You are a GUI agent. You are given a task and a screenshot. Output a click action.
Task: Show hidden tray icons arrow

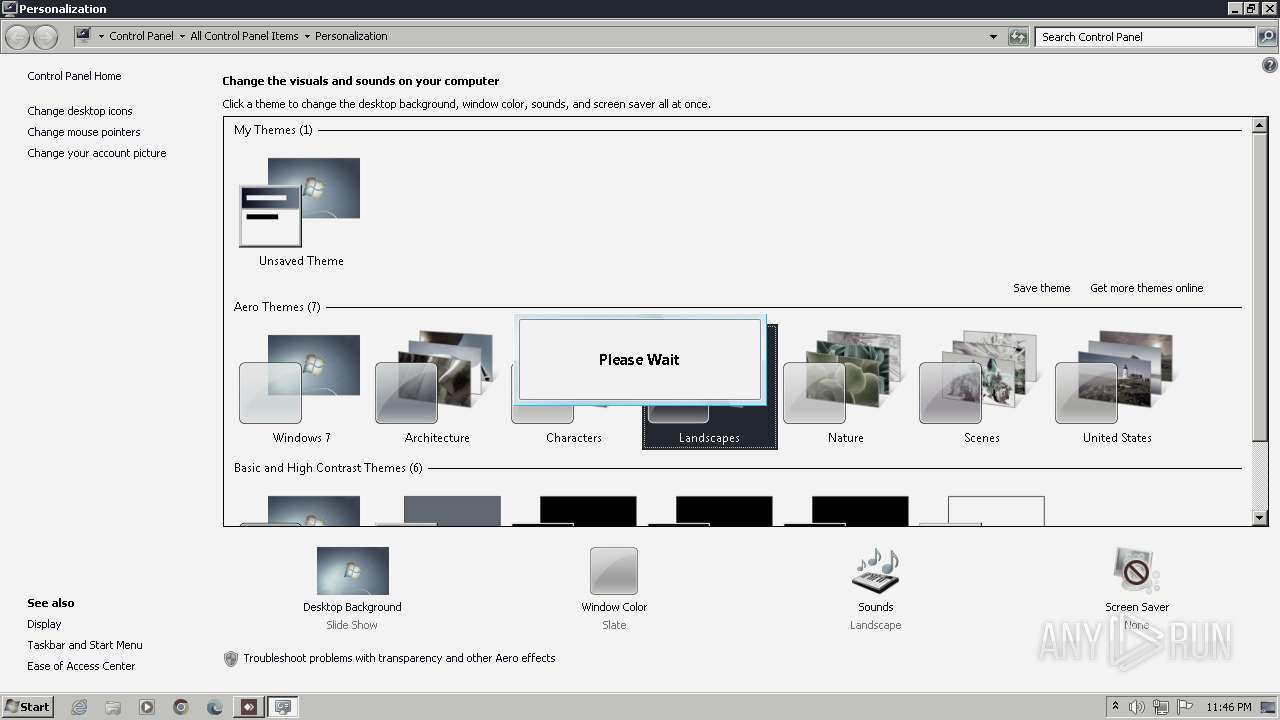[1116, 706]
